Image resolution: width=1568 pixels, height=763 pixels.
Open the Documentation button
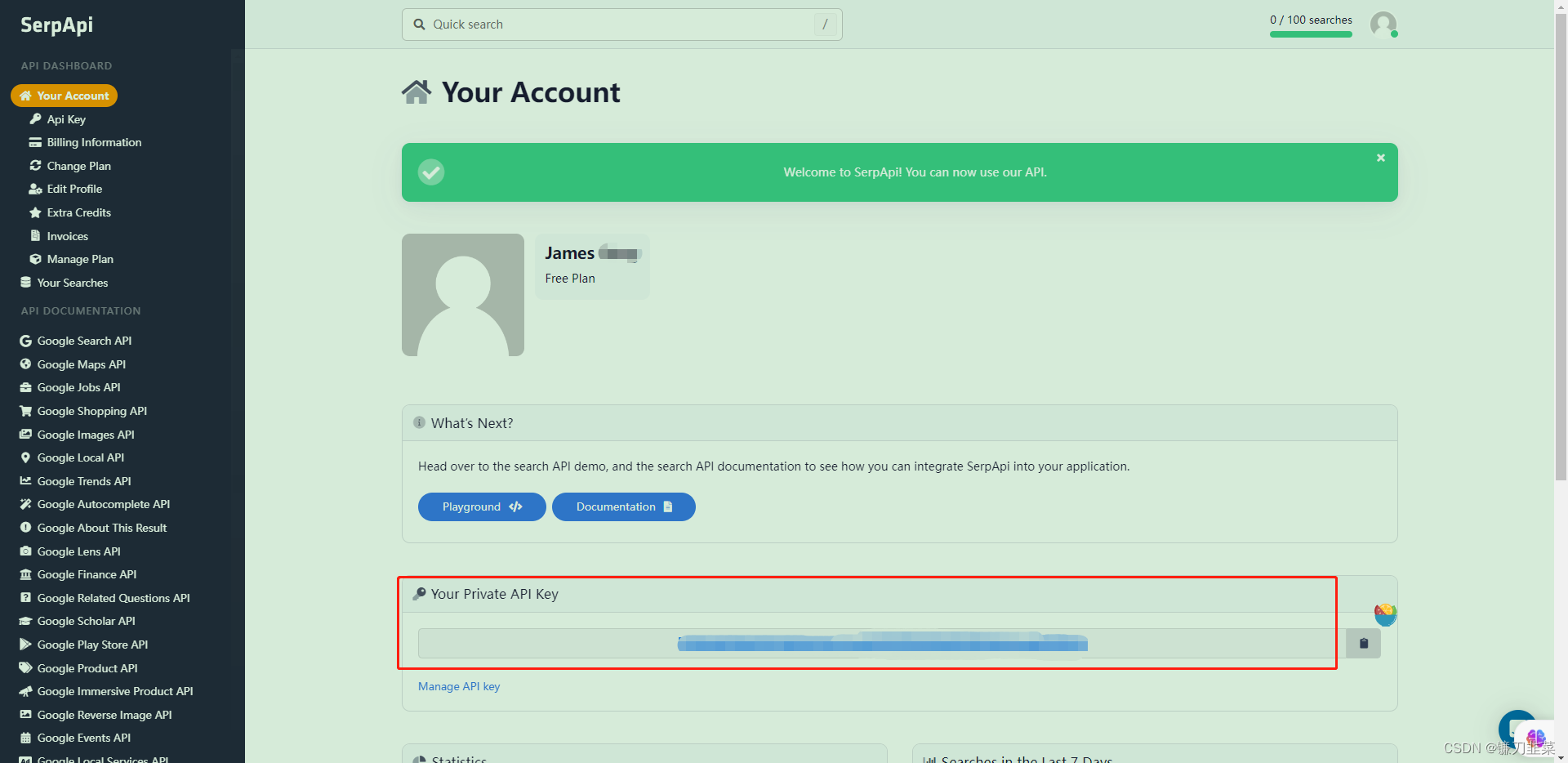[624, 506]
